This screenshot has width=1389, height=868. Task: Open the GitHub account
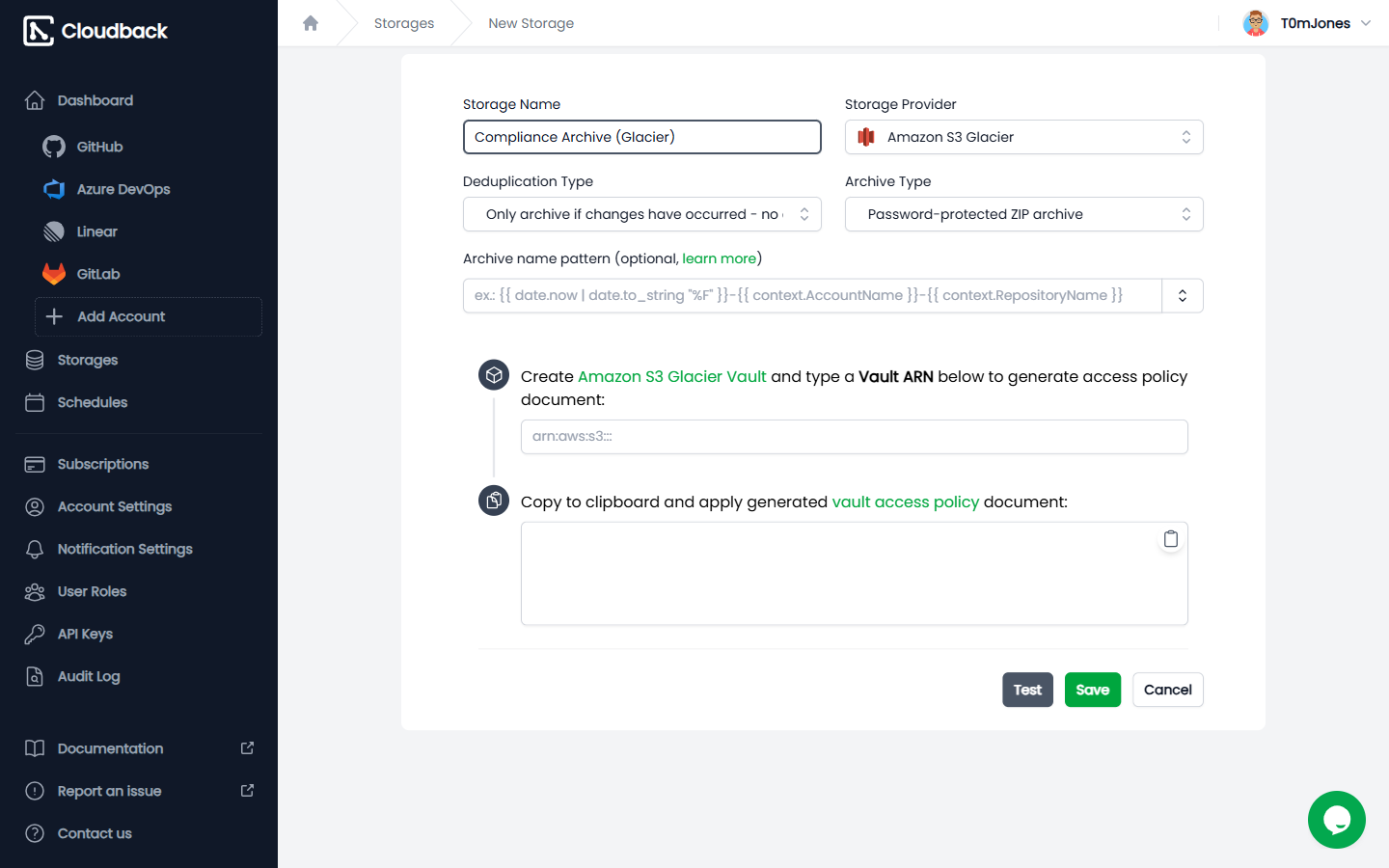pyautogui.click(x=100, y=147)
